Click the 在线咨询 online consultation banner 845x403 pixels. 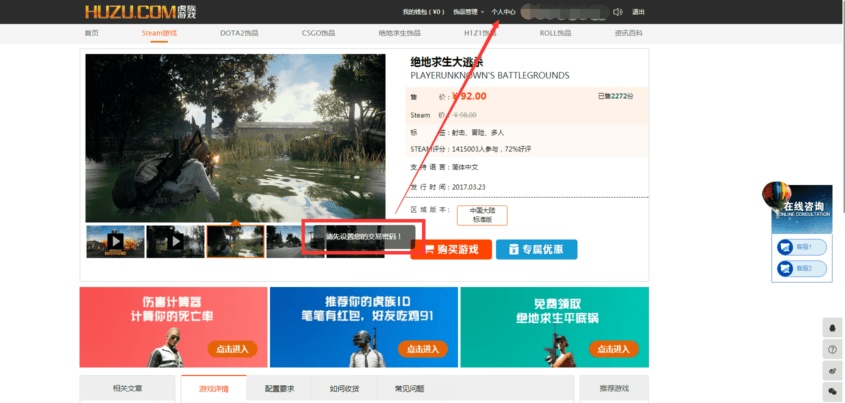(x=802, y=209)
